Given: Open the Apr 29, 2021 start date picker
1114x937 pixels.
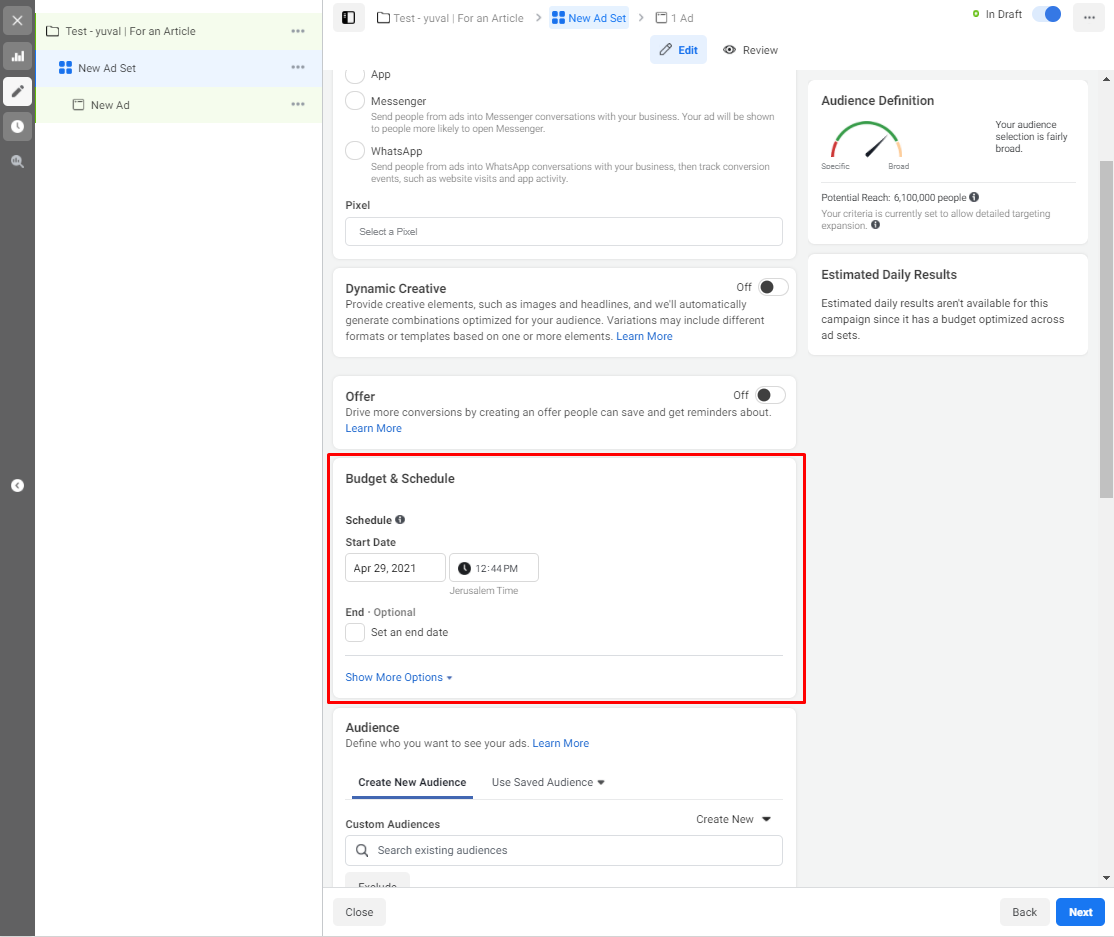Looking at the screenshot, I should point(395,568).
